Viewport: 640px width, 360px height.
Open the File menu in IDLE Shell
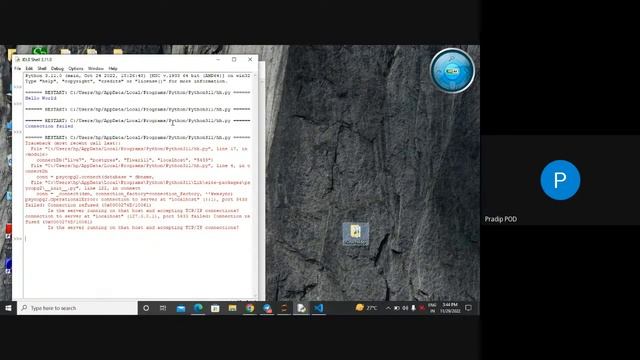tap(18, 69)
